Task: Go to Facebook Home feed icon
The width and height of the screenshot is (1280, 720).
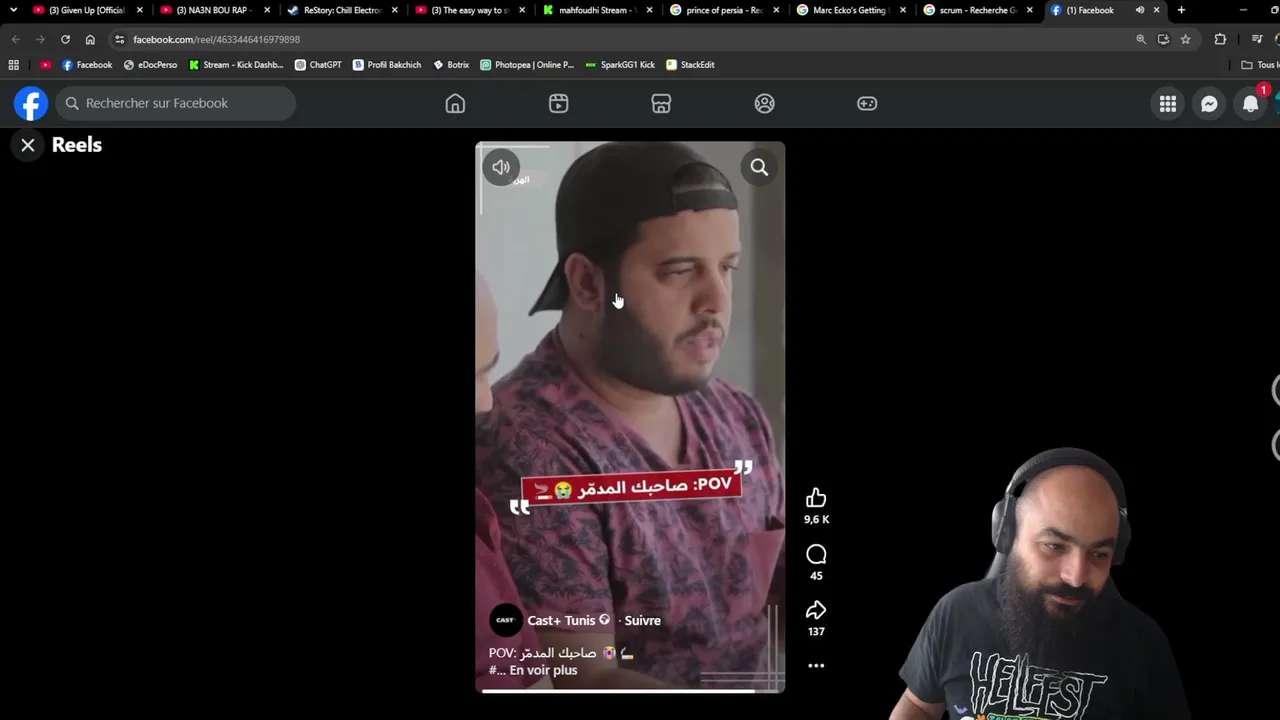Action: tap(455, 103)
